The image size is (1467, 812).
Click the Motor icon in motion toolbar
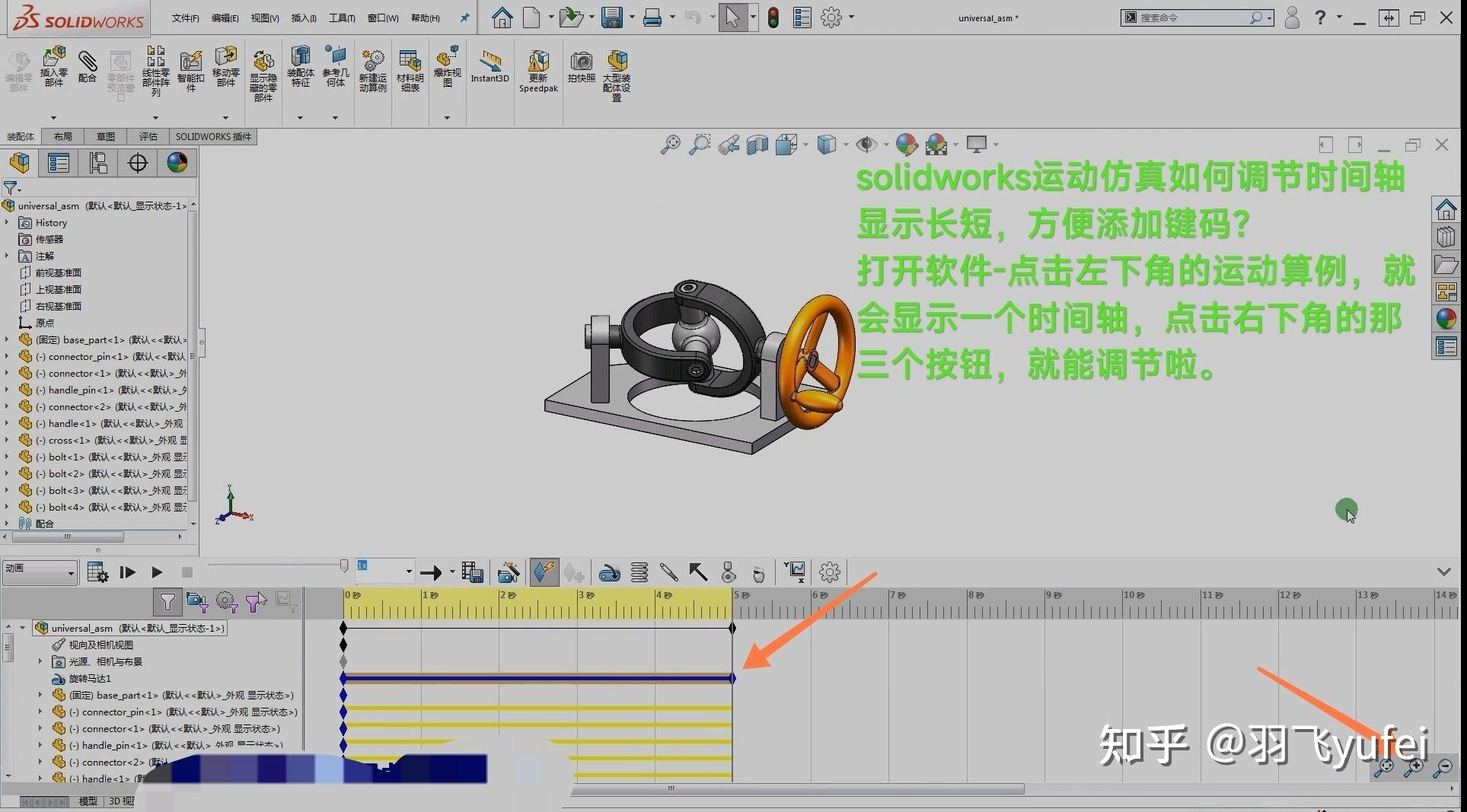609,572
